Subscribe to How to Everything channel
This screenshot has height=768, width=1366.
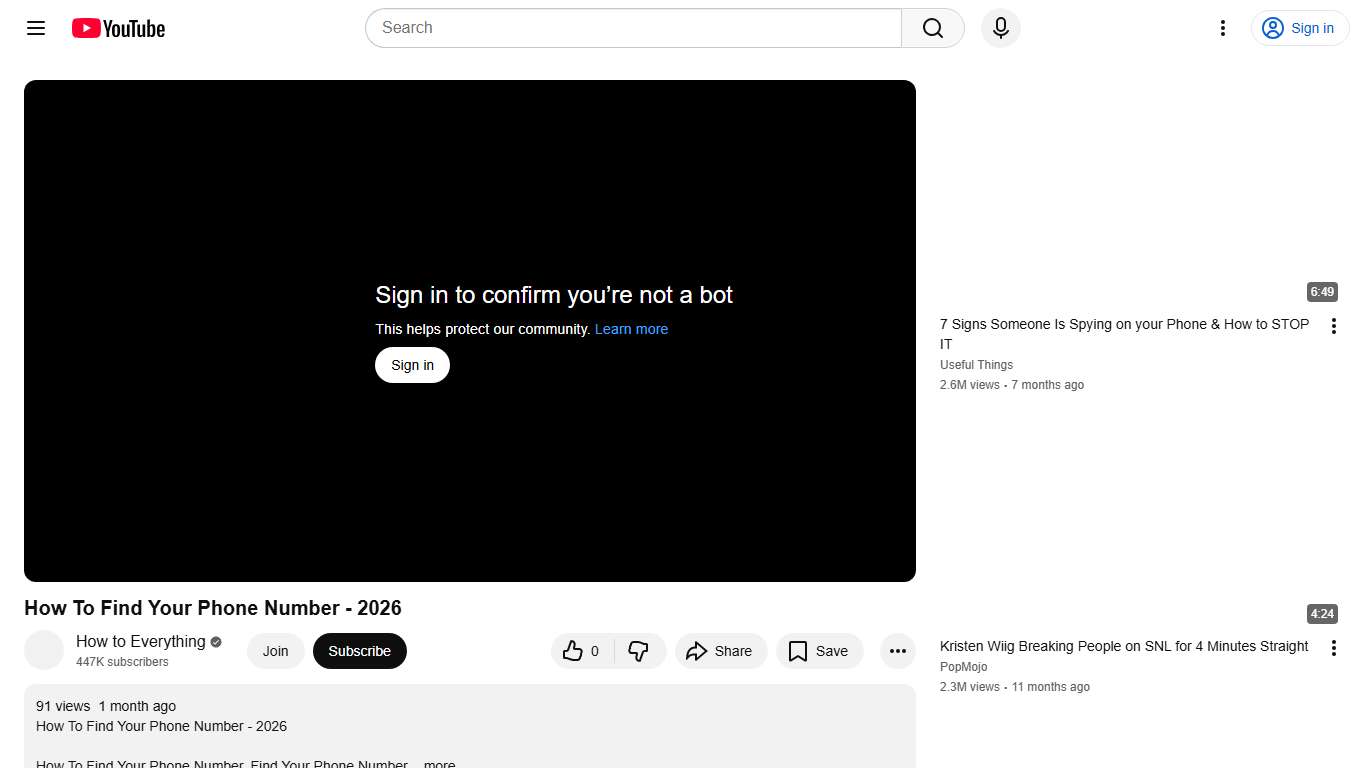coord(359,651)
